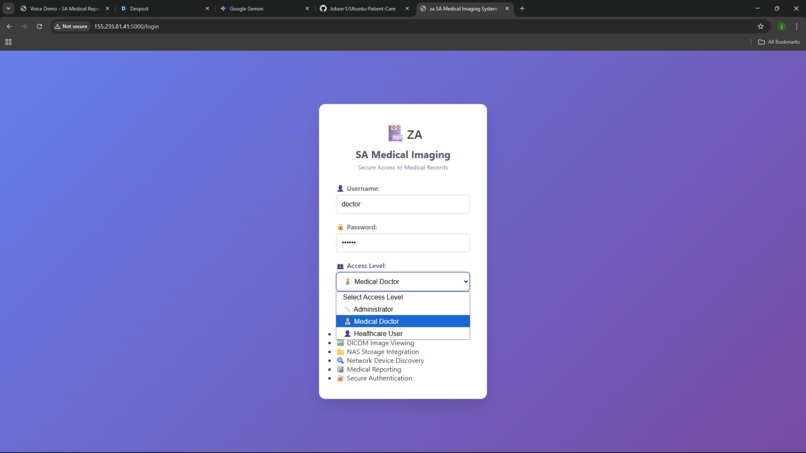
Task: Restore down the browser window
Action: pos(777,9)
